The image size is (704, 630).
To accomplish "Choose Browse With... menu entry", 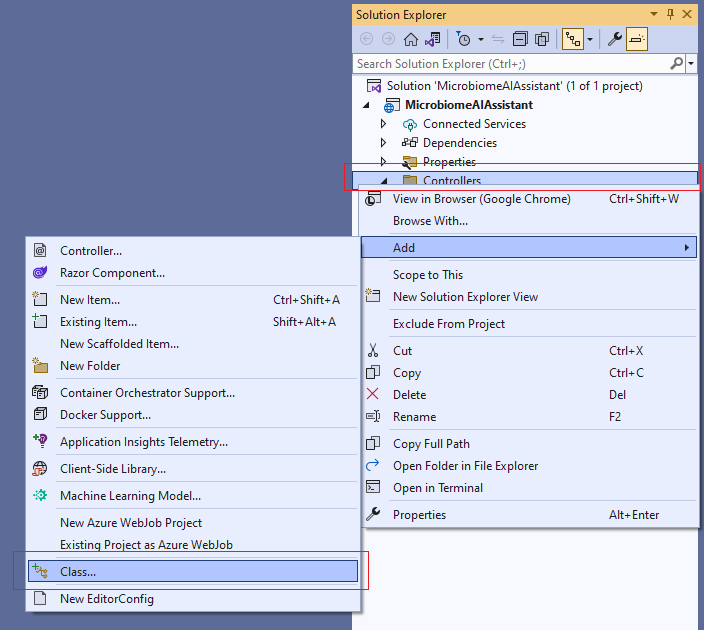I will pos(529,221).
